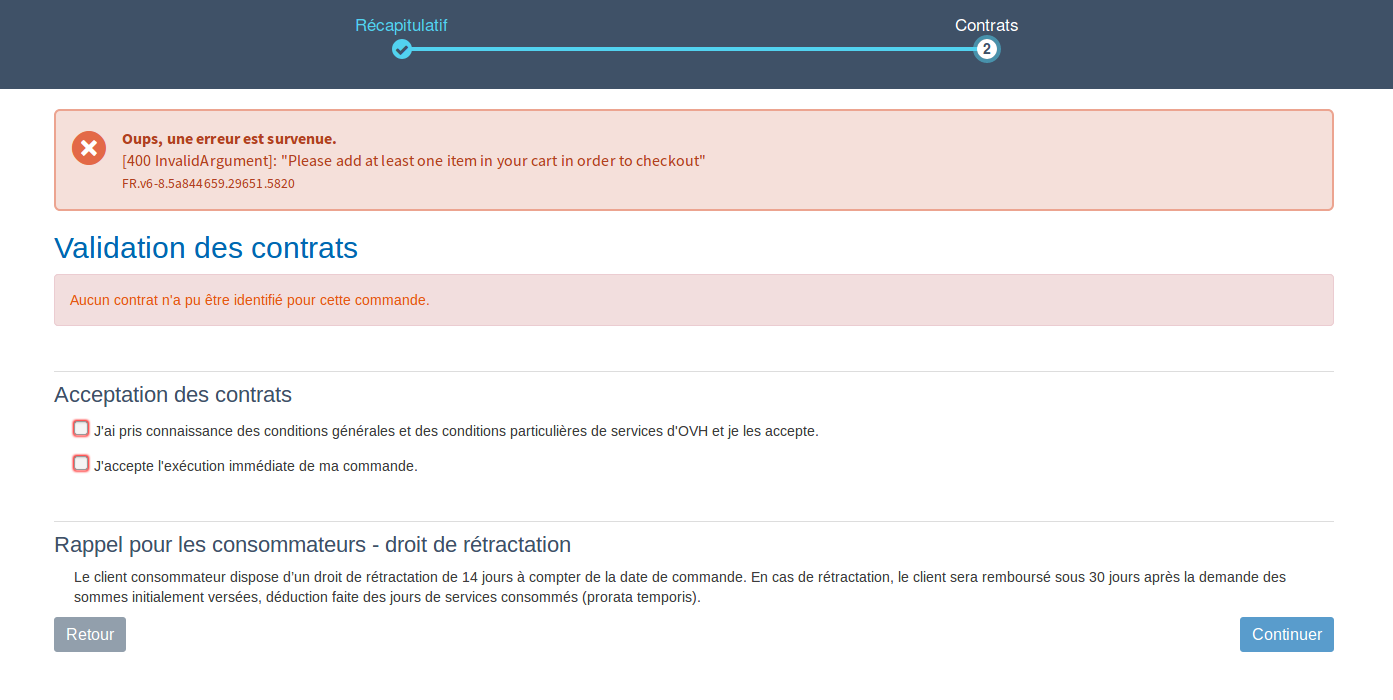Click the "Oups, une erreur est survenue" title
1393x700 pixels.
229,139
